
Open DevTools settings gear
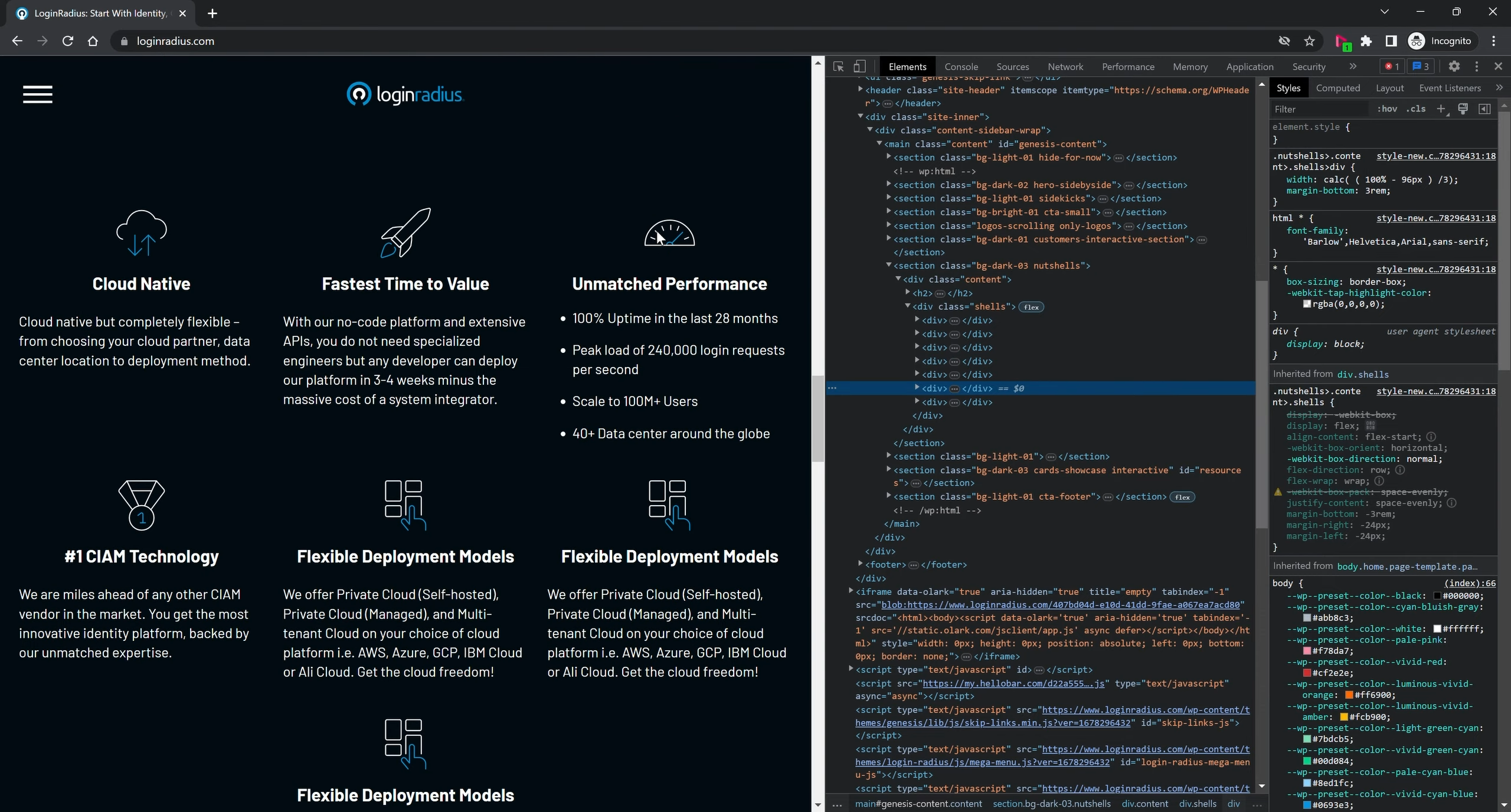click(1454, 67)
